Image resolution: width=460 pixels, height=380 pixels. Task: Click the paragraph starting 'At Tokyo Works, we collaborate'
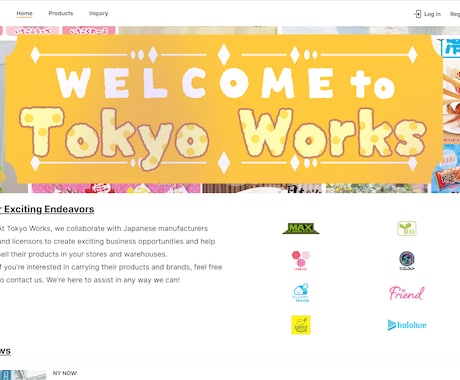coord(111,254)
